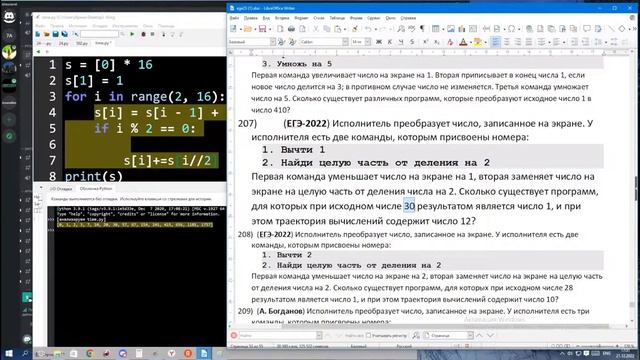Toggle Align Right in Writer
640x360 pixels.
pyautogui.click(x=518, y=42)
